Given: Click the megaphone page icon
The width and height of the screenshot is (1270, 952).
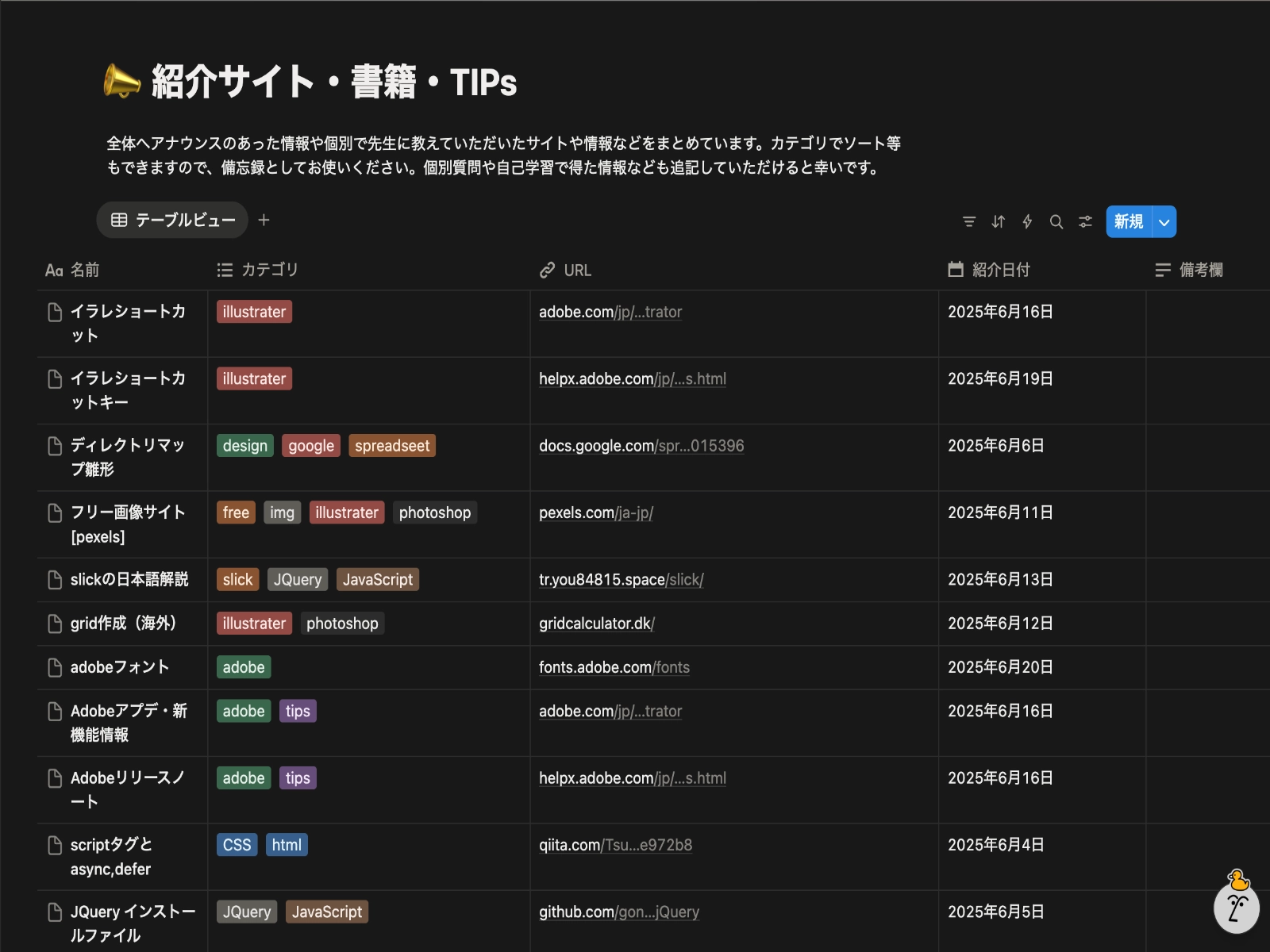Looking at the screenshot, I should click(121, 82).
